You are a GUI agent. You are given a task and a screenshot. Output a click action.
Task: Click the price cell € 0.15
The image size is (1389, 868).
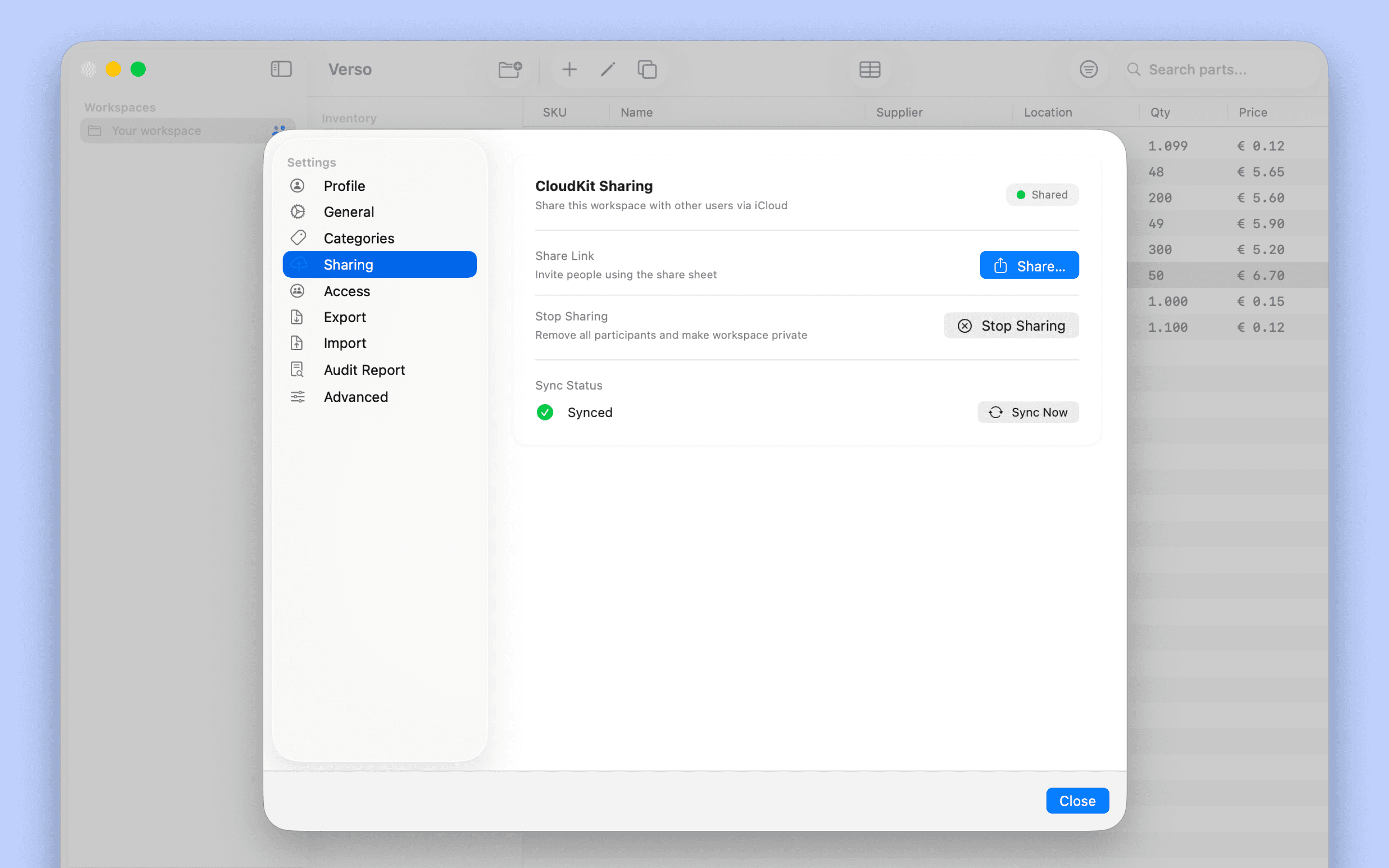pyautogui.click(x=1260, y=301)
